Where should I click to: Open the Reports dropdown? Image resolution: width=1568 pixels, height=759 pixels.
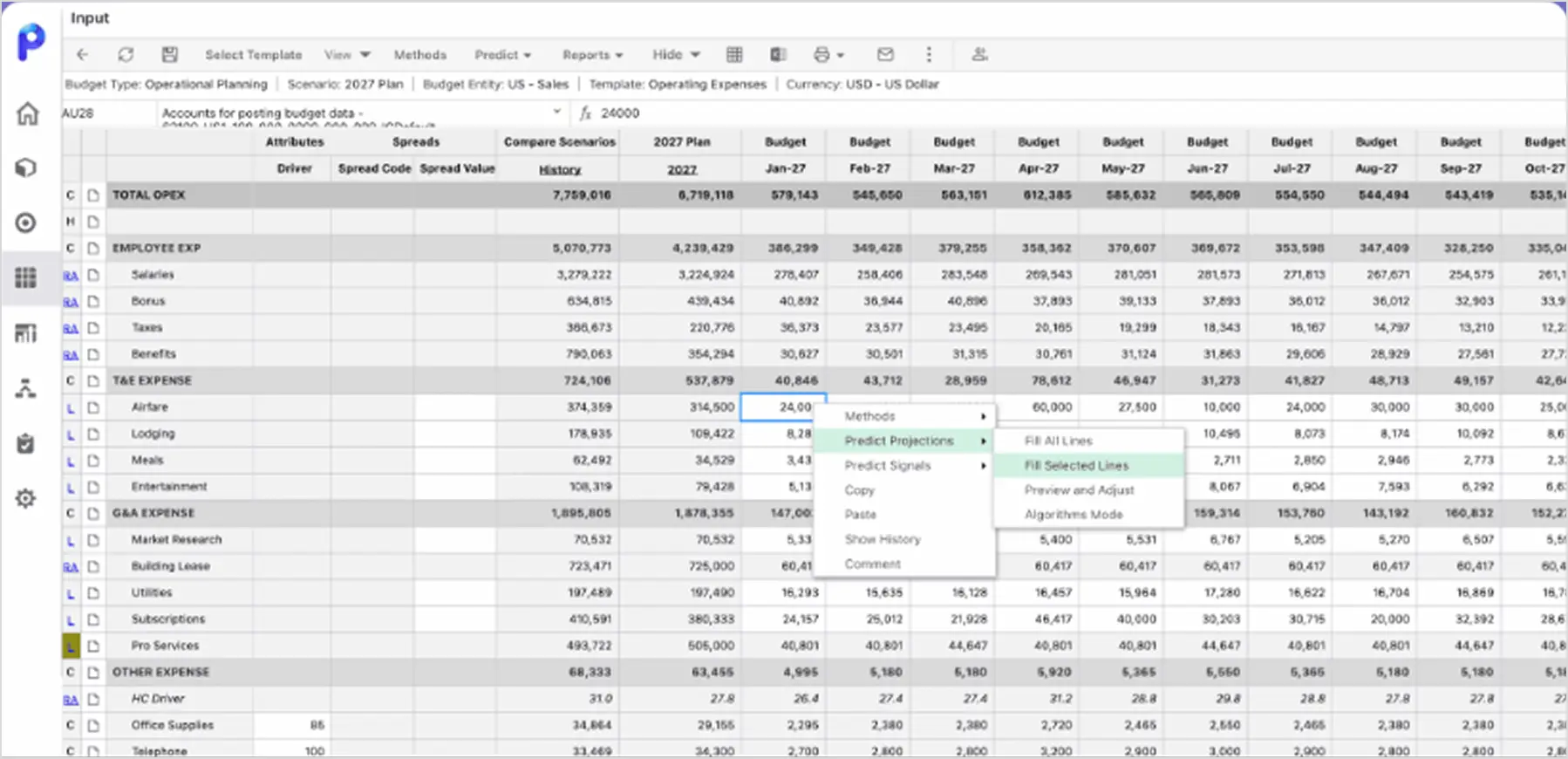[x=592, y=54]
